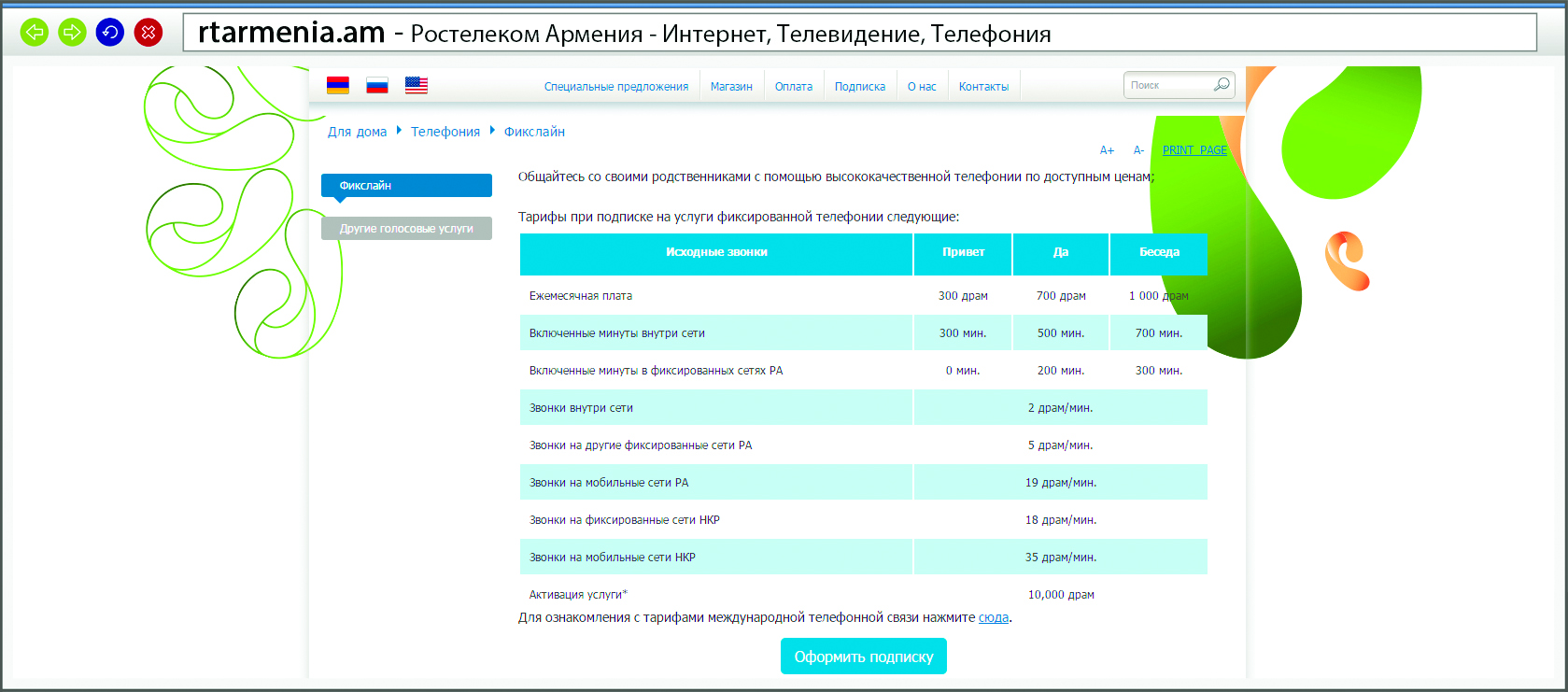
Task: Click the Ежемесячная плата row label
Action: [x=581, y=296]
